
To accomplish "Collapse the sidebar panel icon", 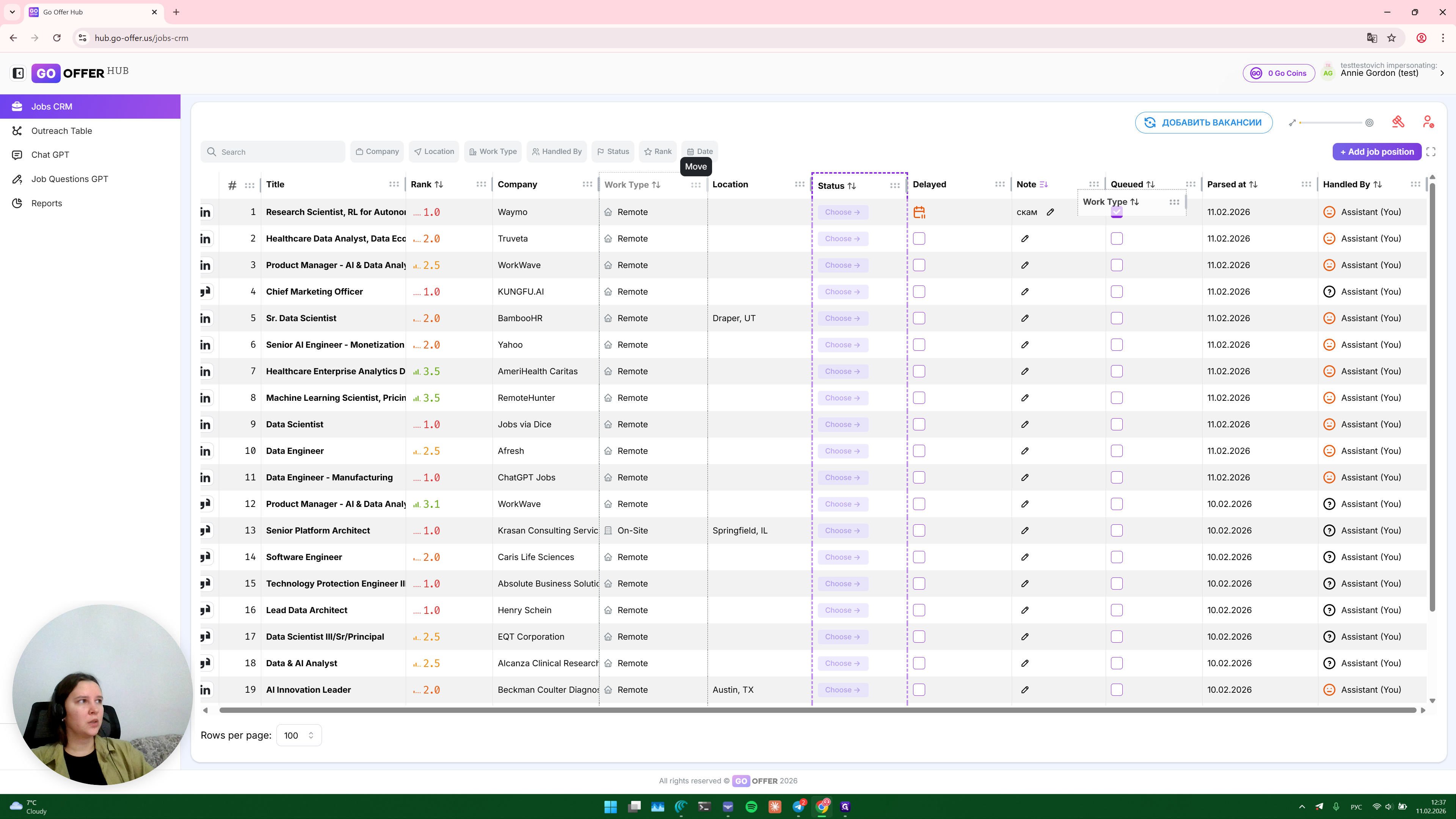I will pos(18,73).
